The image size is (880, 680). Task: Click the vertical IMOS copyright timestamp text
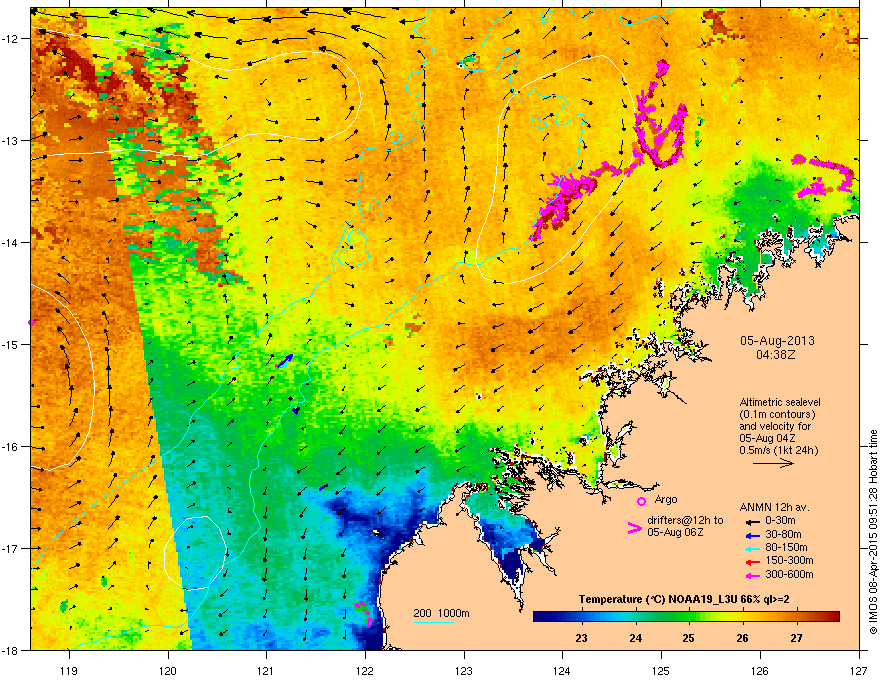point(873,531)
